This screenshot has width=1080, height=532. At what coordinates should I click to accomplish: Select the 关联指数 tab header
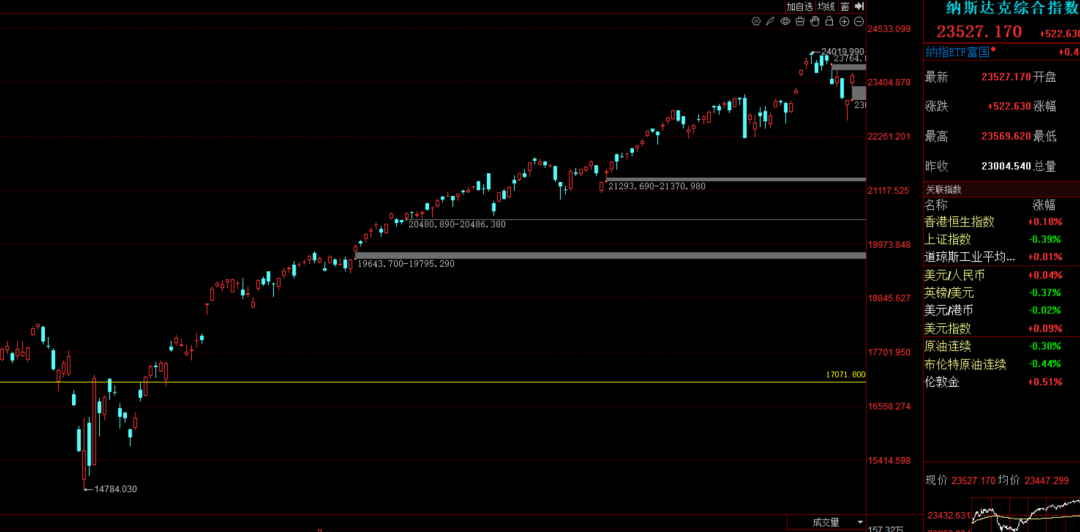pos(943,189)
